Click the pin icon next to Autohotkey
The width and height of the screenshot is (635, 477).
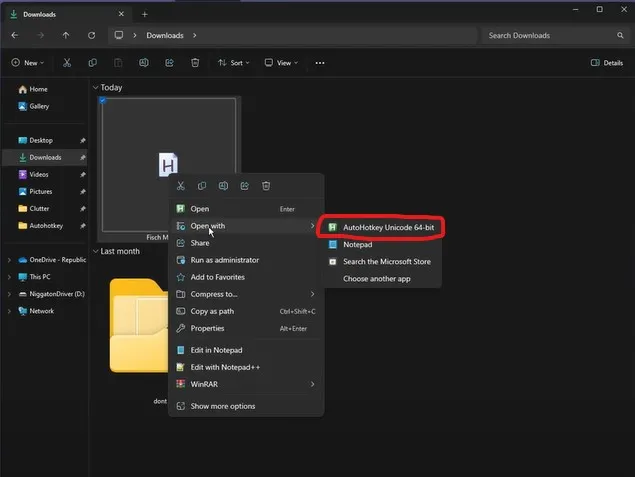pyautogui.click(x=83, y=226)
